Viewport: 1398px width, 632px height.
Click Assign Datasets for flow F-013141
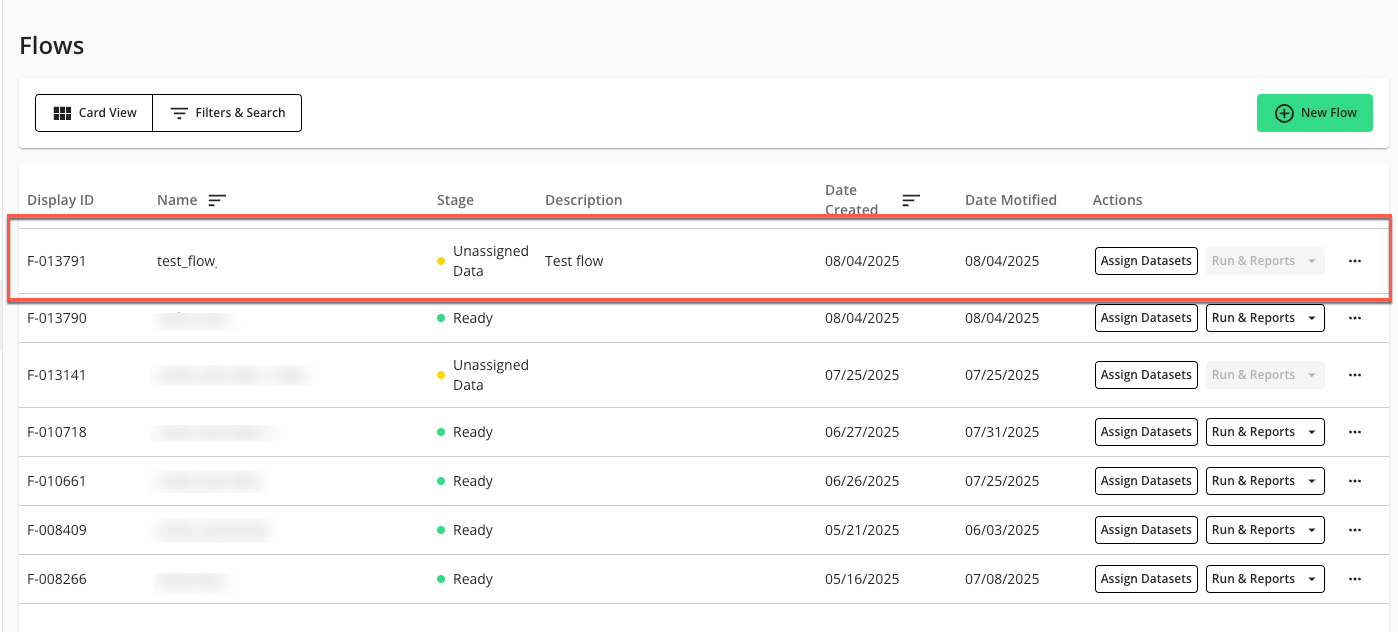pos(1146,374)
